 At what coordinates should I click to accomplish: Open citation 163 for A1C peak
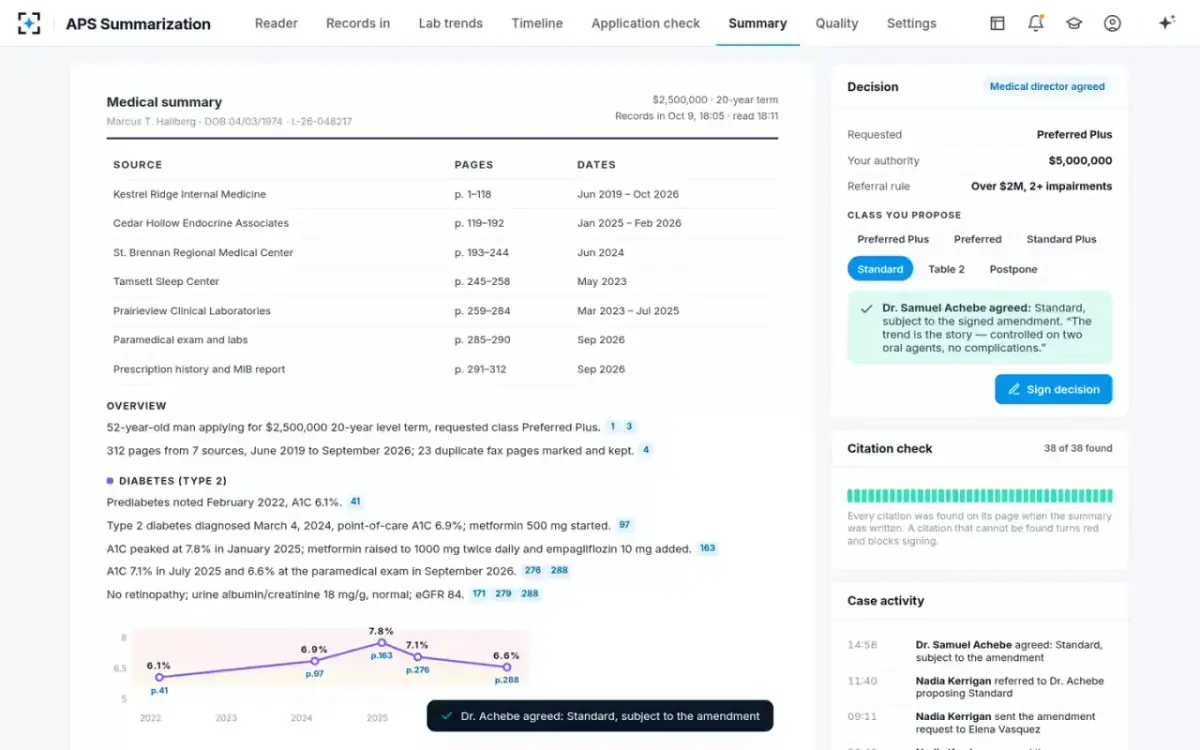point(707,548)
